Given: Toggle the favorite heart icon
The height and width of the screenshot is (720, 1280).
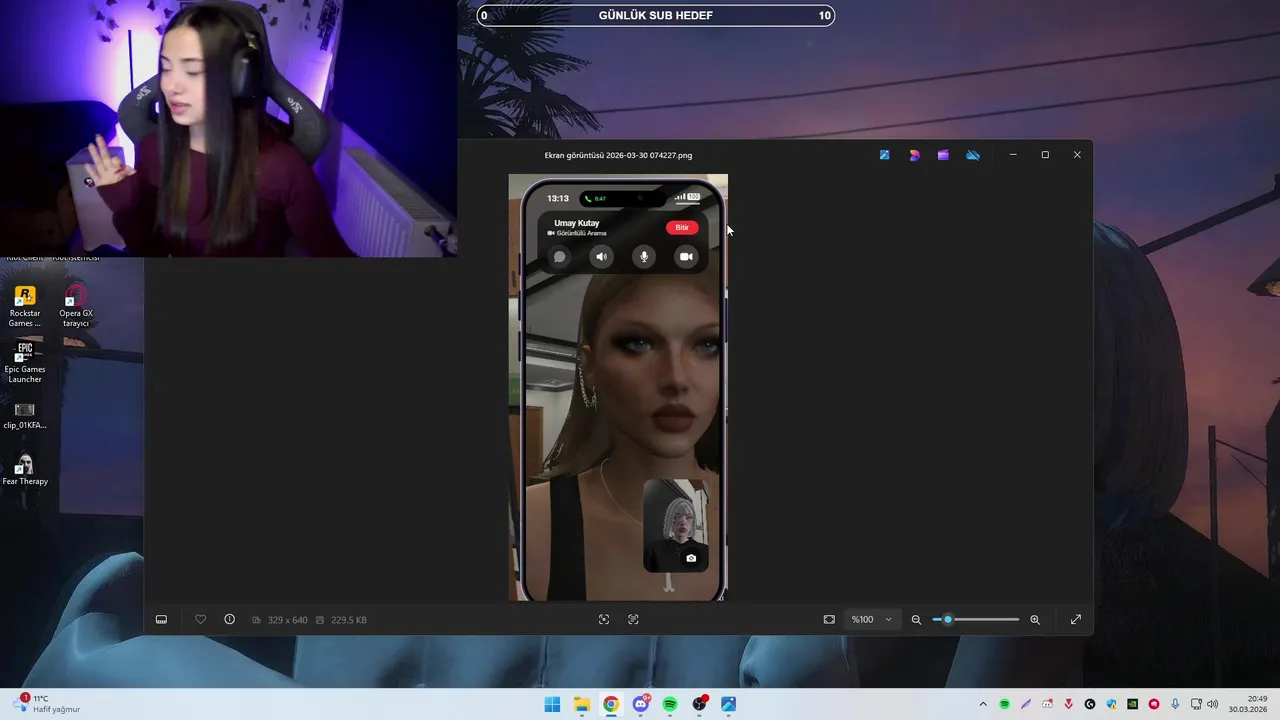Looking at the screenshot, I should coord(200,620).
